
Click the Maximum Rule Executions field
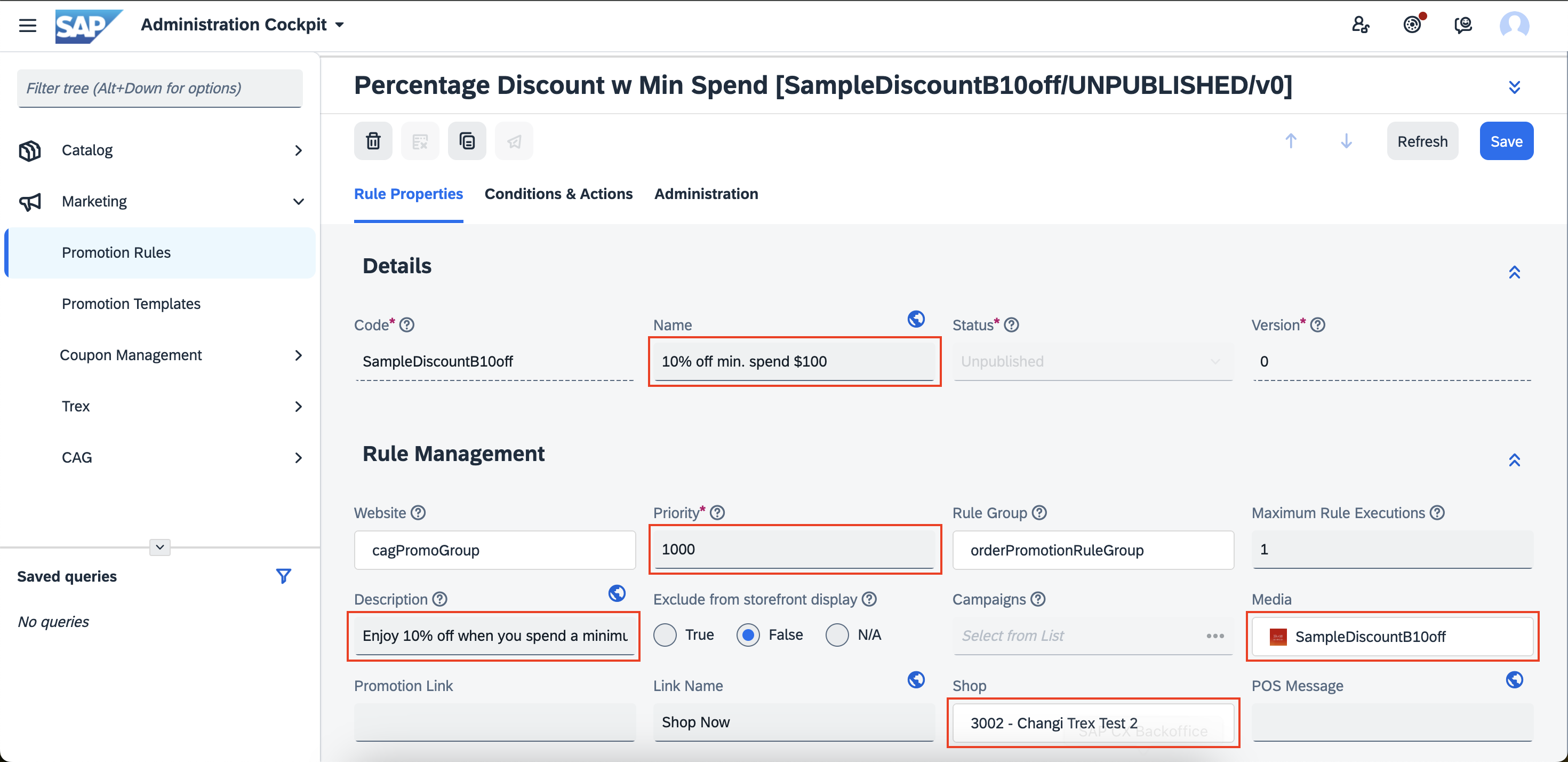pos(1393,550)
